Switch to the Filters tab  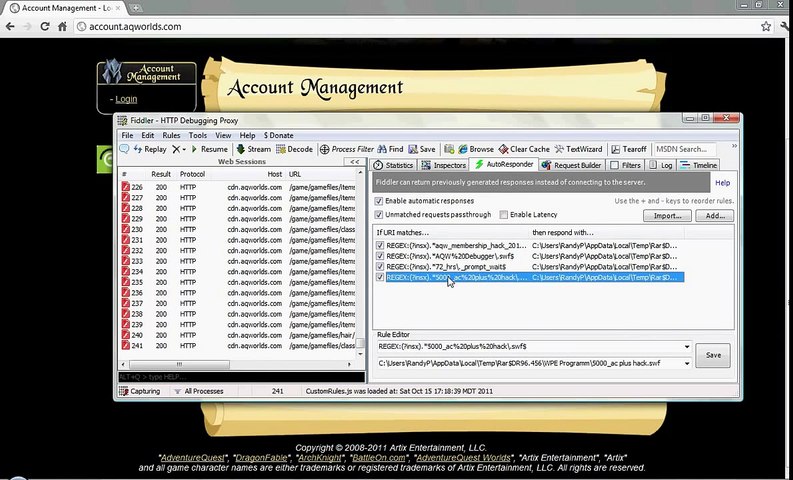[626, 165]
